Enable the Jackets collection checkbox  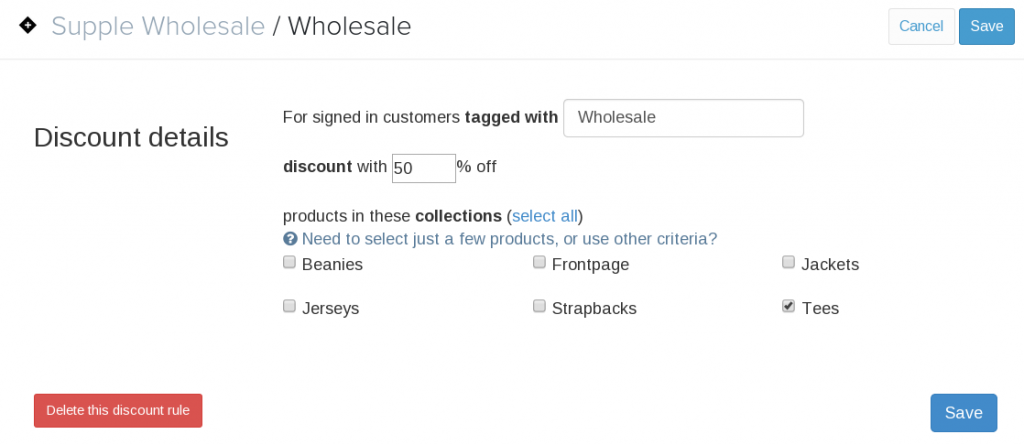click(x=789, y=263)
